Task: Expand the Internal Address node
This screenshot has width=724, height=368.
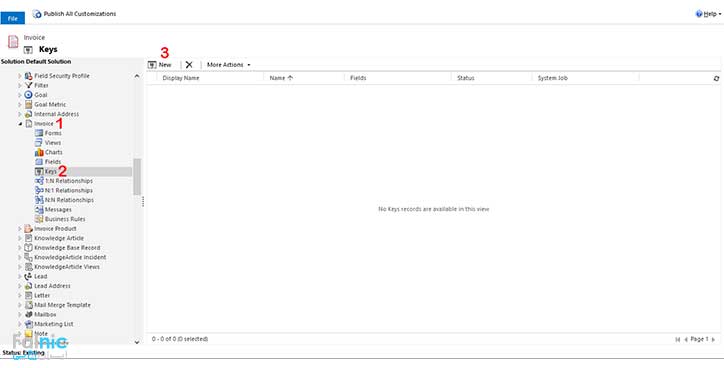Action: [x=20, y=114]
